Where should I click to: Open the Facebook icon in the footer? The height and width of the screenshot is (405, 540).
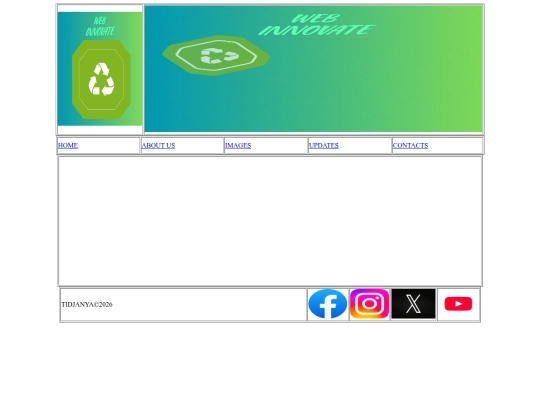pyautogui.click(x=328, y=304)
